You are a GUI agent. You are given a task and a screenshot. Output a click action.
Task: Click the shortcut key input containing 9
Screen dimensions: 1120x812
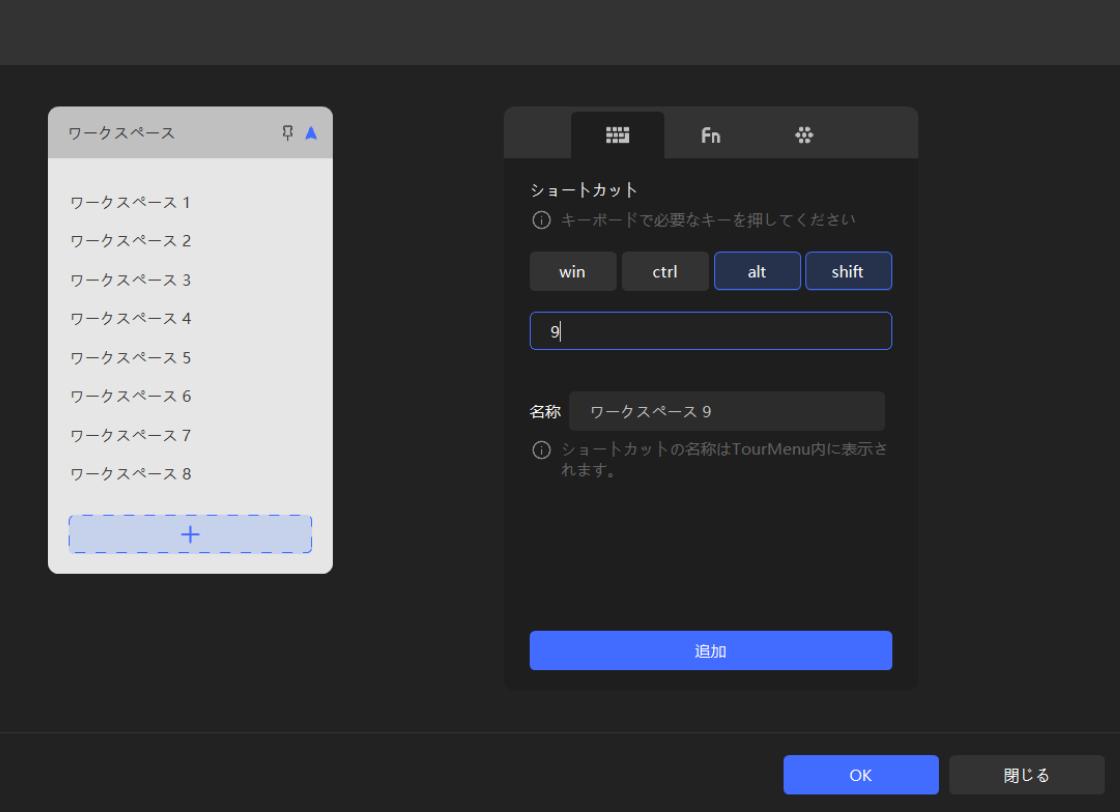710,331
